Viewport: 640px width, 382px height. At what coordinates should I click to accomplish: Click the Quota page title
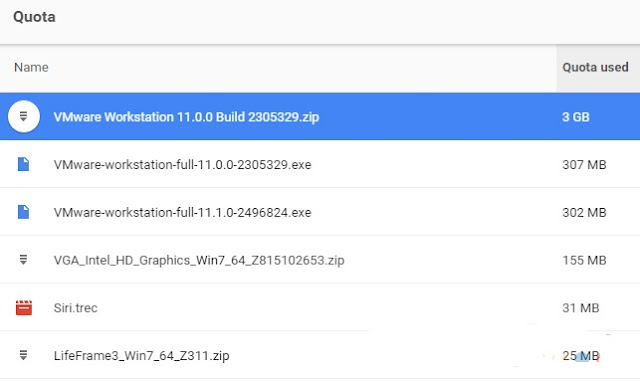coord(34,17)
